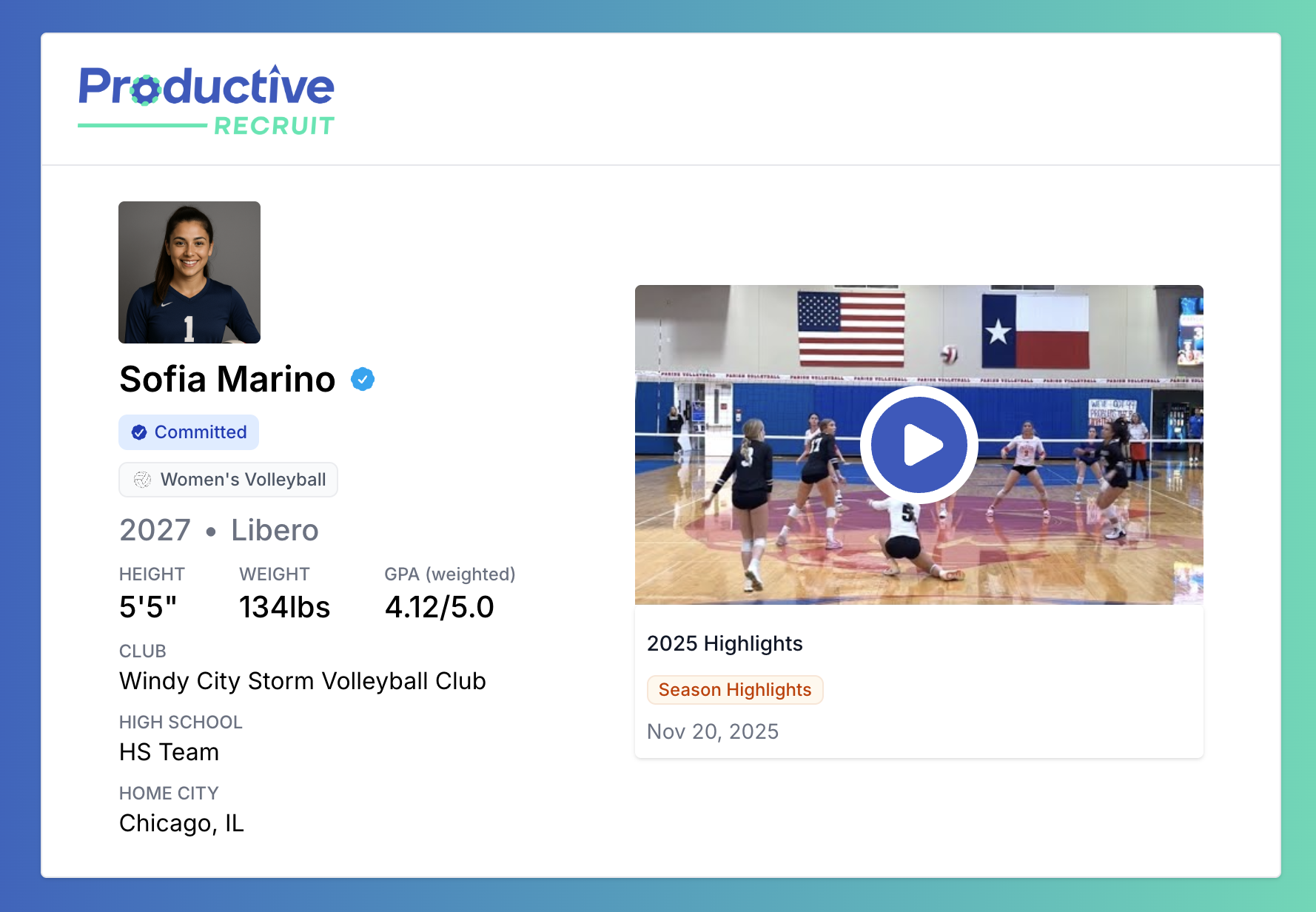Click the Productive Recruit logo
Viewport: 1316px width, 912px height.
pos(207,101)
